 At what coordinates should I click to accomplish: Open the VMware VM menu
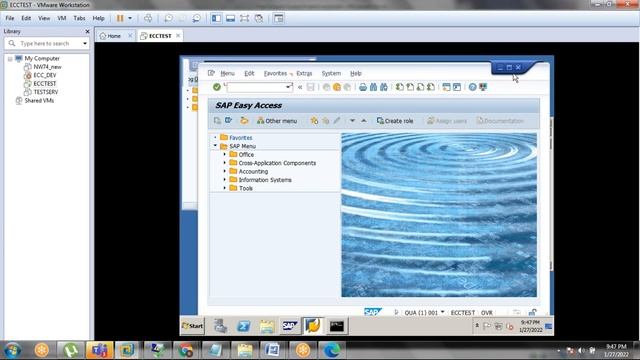(x=62, y=18)
